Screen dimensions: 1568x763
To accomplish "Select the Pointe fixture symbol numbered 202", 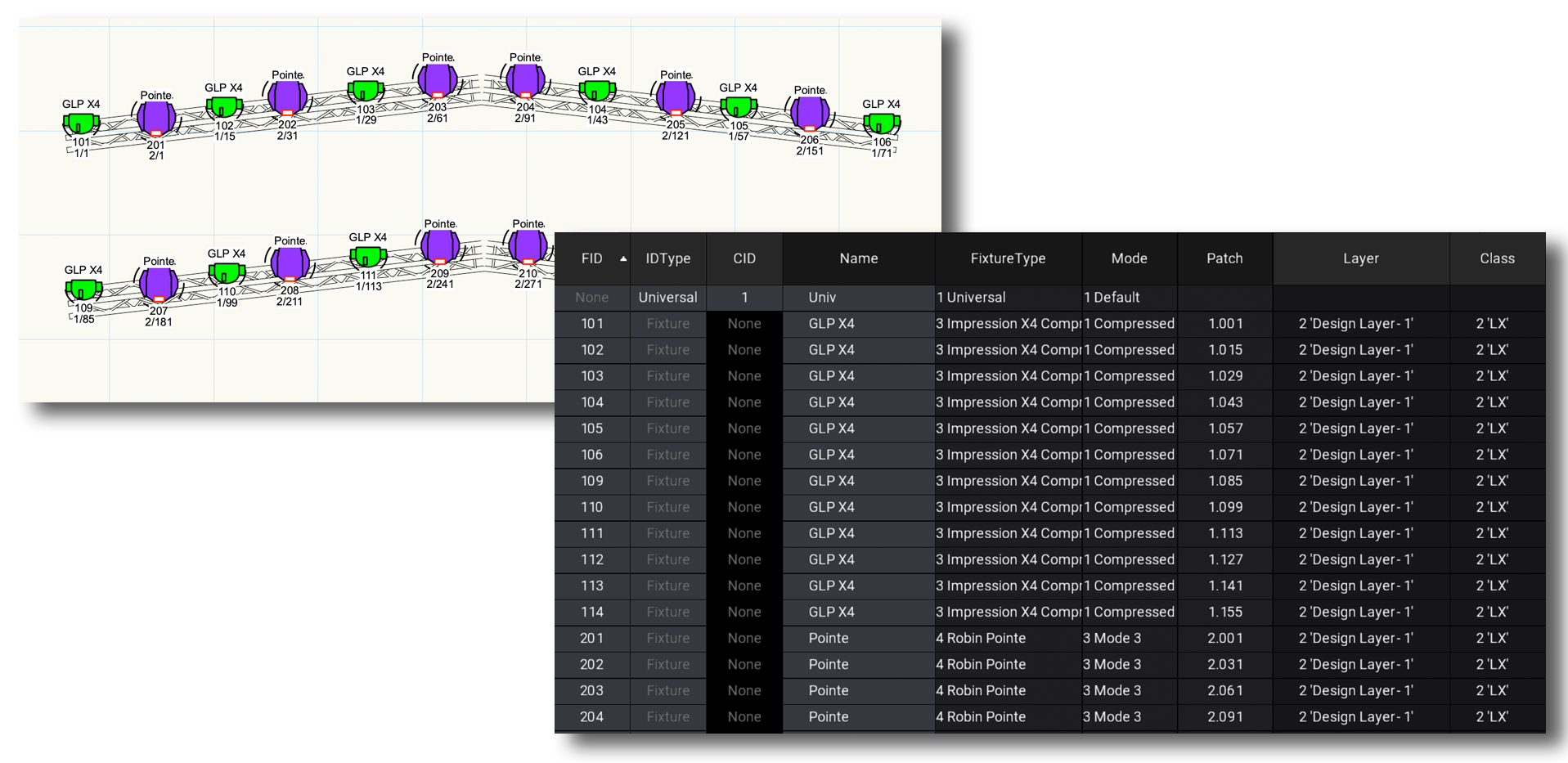I will (287, 97).
